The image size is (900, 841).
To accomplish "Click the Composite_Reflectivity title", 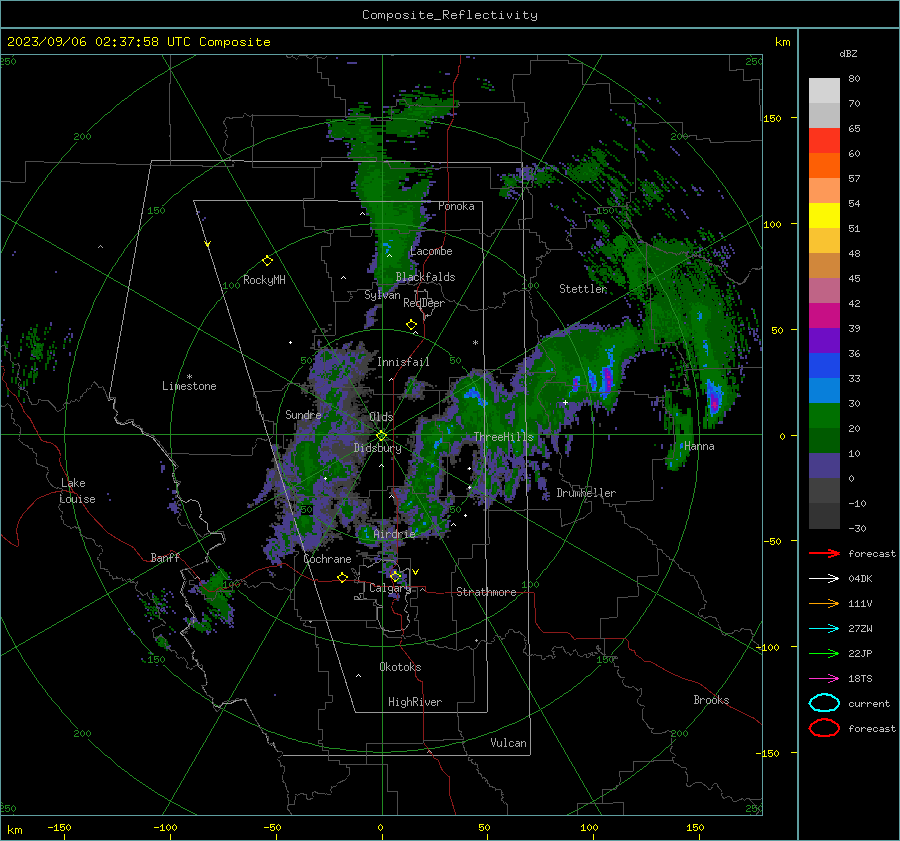I will click(x=450, y=15).
